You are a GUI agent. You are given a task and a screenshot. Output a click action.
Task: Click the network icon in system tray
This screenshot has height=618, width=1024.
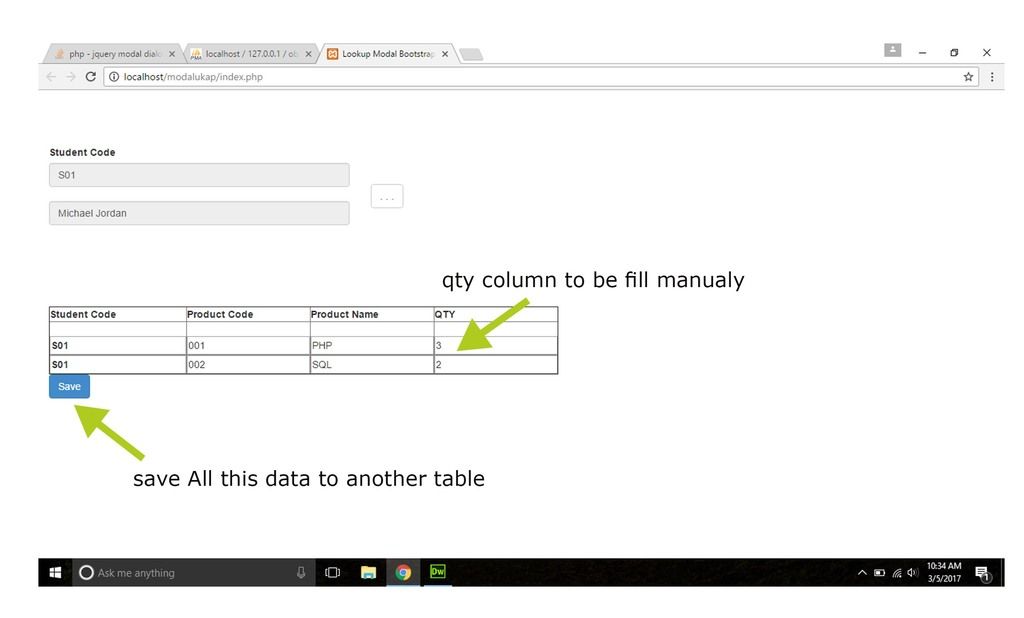pyautogui.click(x=896, y=572)
